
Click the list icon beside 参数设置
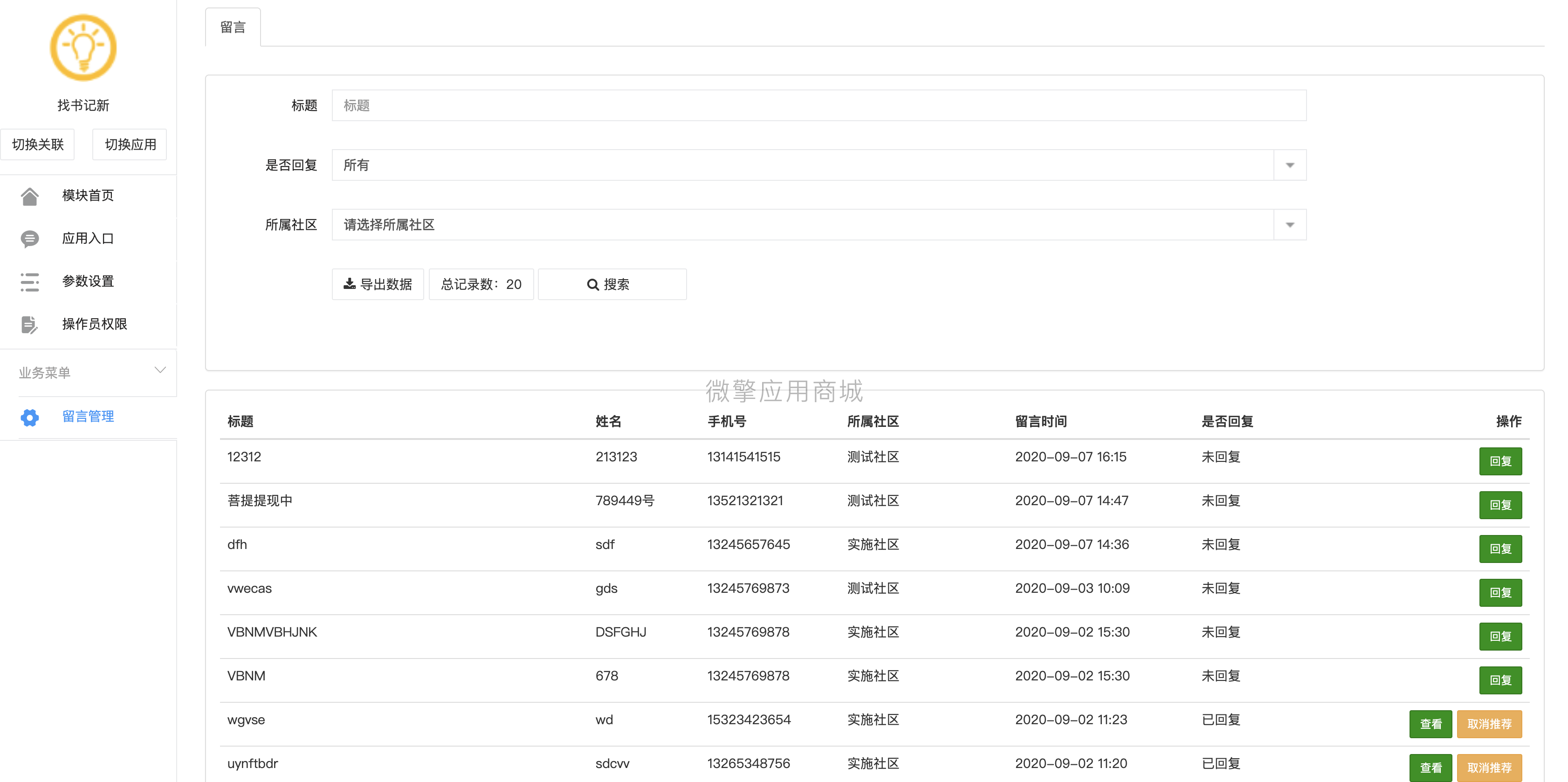point(29,282)
